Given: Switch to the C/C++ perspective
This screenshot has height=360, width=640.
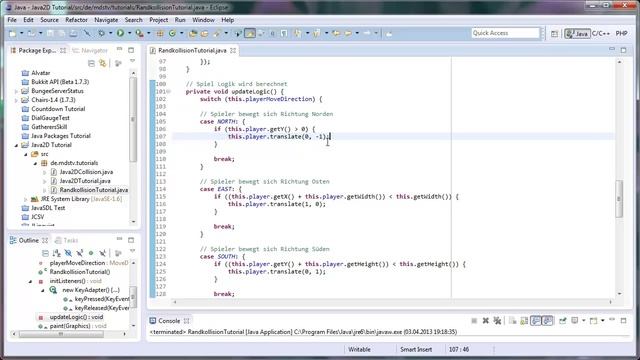Looking at the screenshot, I should tap(601, 33).
